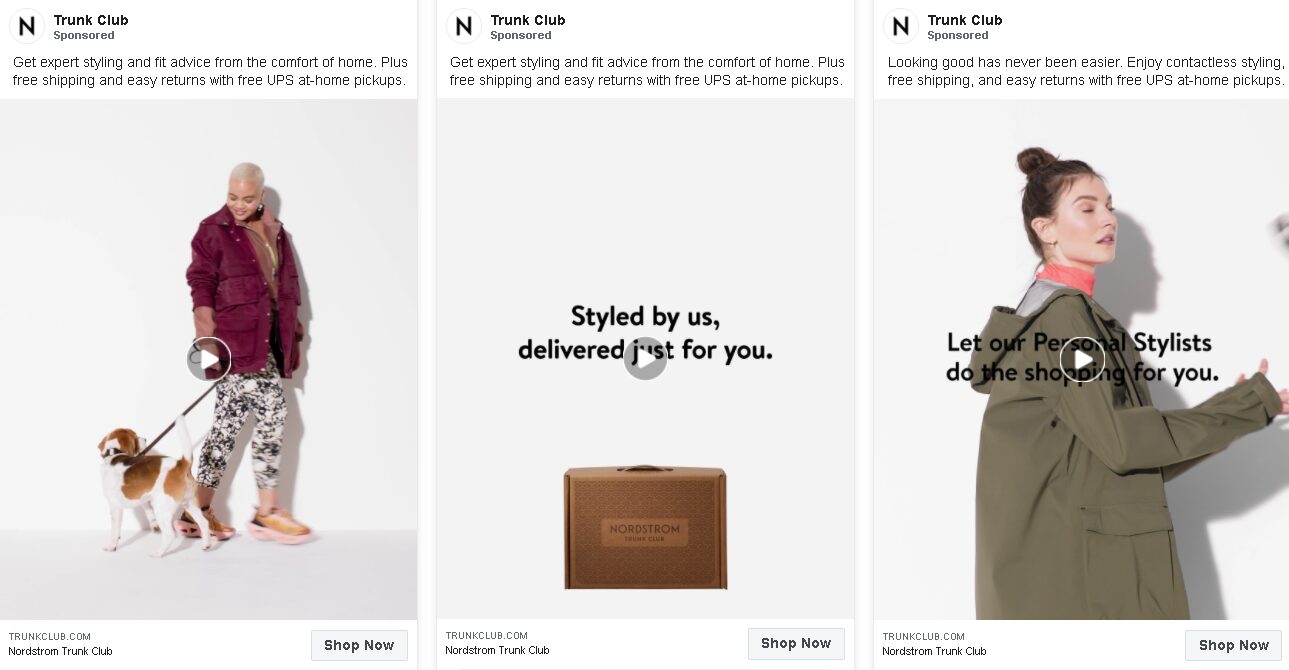Viewport: 1289px width, 670px height.
Task: Click the Nordstrom Trunk Club box image
Action: tap(645, 527)
